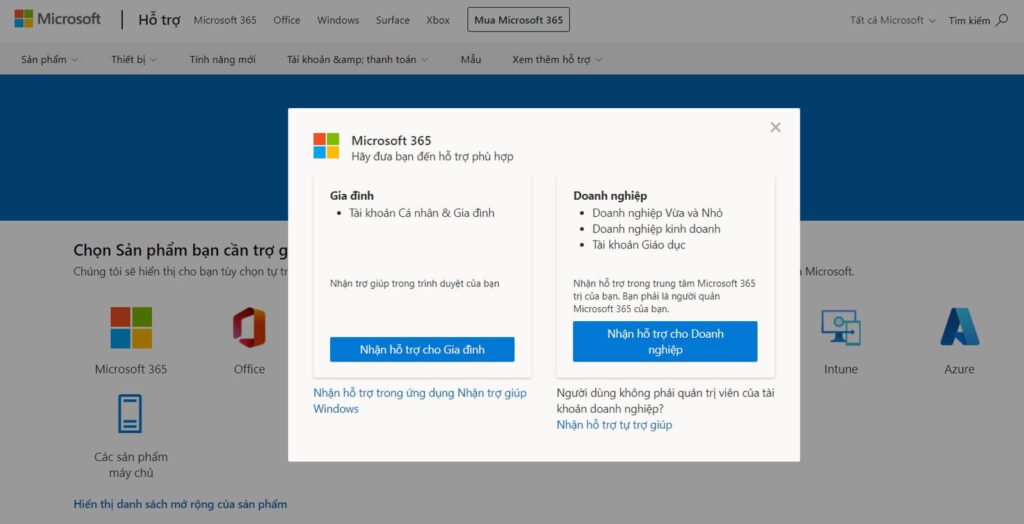Click 'Hãy đưa bạn đến hỗ trợ phù hợp' text

pos(432,157)
